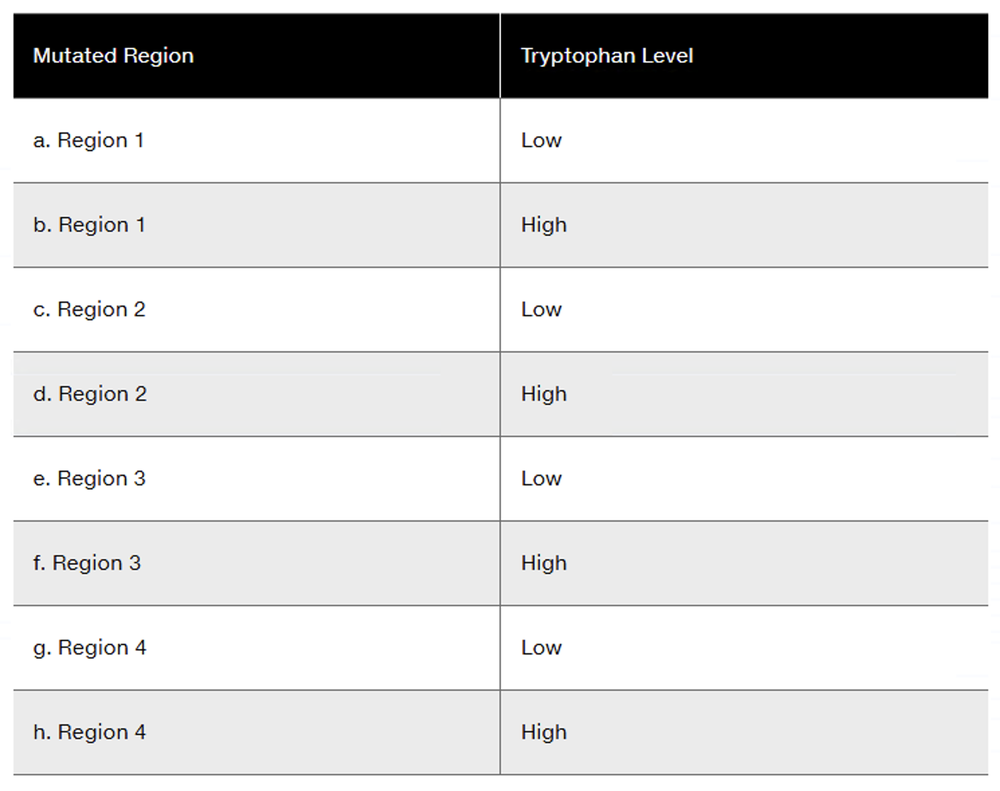Image resolution: width=1000 pixels, height=791 pixels.
Task: Pick the 'e. Region 3' cell
Action: click(x=89, y=479)
